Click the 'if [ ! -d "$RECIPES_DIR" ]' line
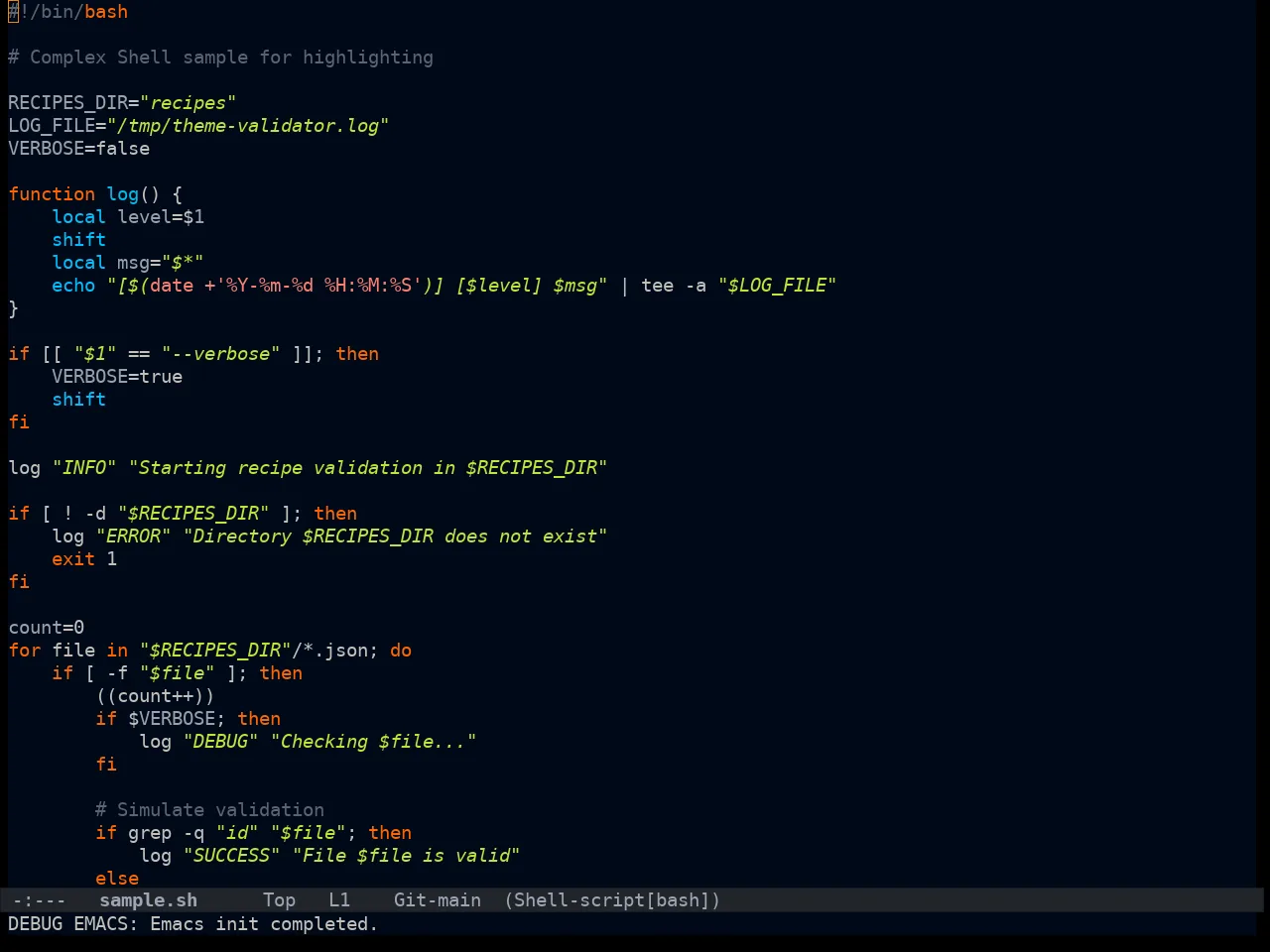Viewport: 1270px width, 952px height. [x=183, y=514]
